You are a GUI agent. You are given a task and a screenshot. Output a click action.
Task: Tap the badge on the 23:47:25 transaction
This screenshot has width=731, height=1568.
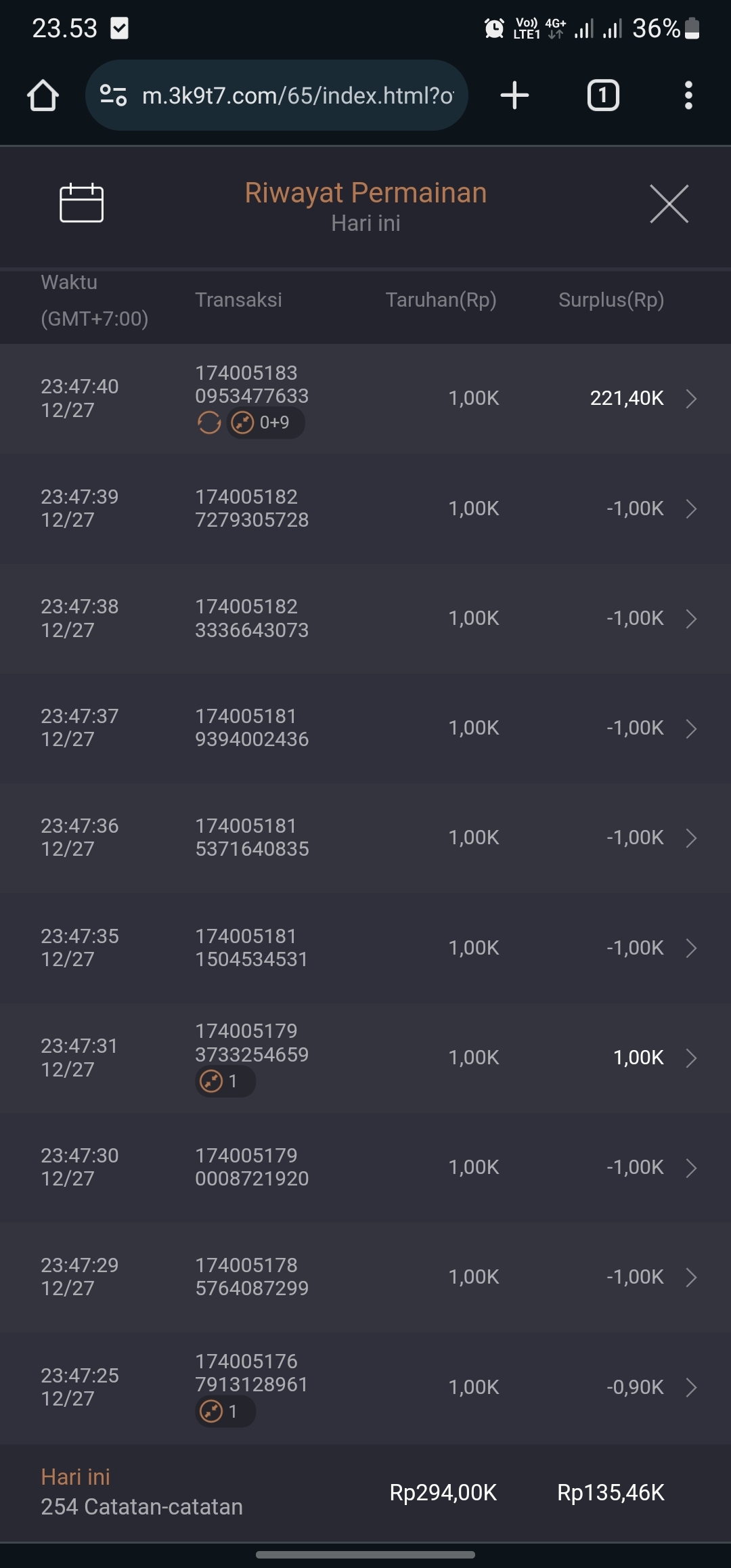(225, 1412)
